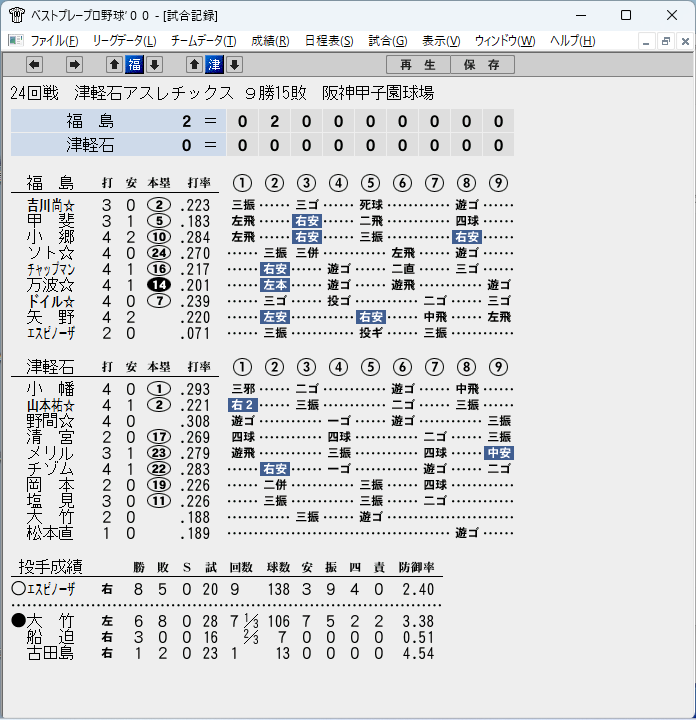Click the right arrow next game icon
Image resolution: width=696 pixels, height=720 pixels.
tap(74, 65)
